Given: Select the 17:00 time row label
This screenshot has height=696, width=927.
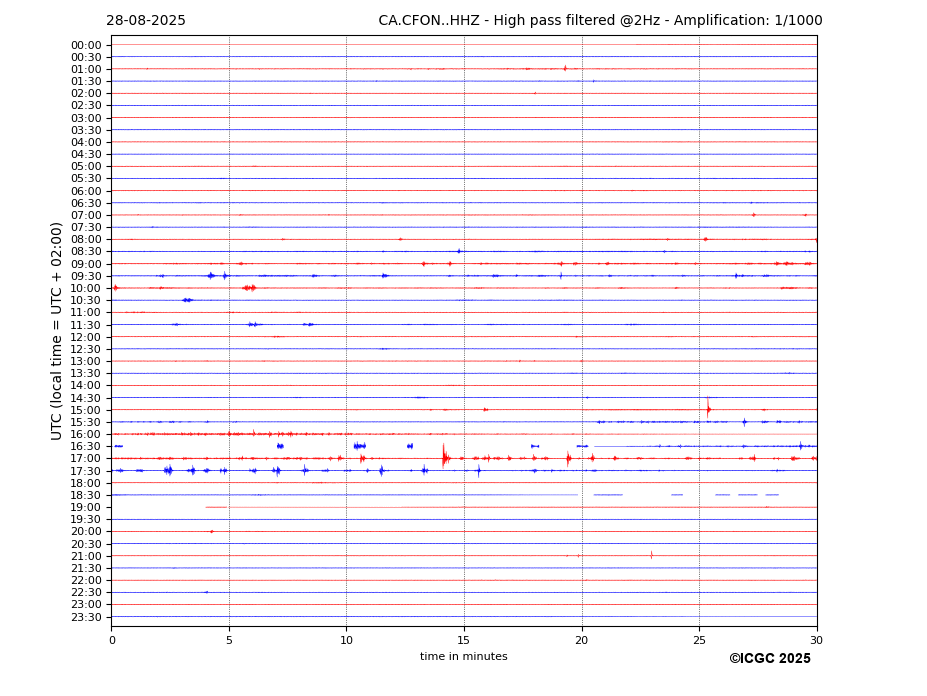Looking at the screenshot, I should 86,458.
